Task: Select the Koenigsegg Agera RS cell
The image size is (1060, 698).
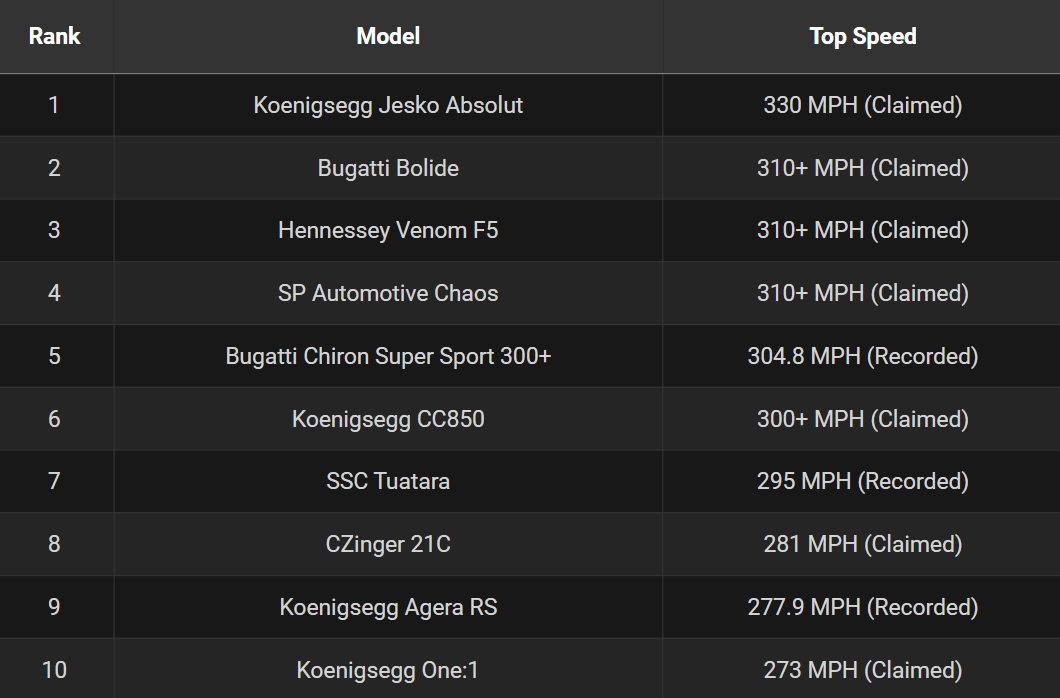Action: tap(388, 607)
